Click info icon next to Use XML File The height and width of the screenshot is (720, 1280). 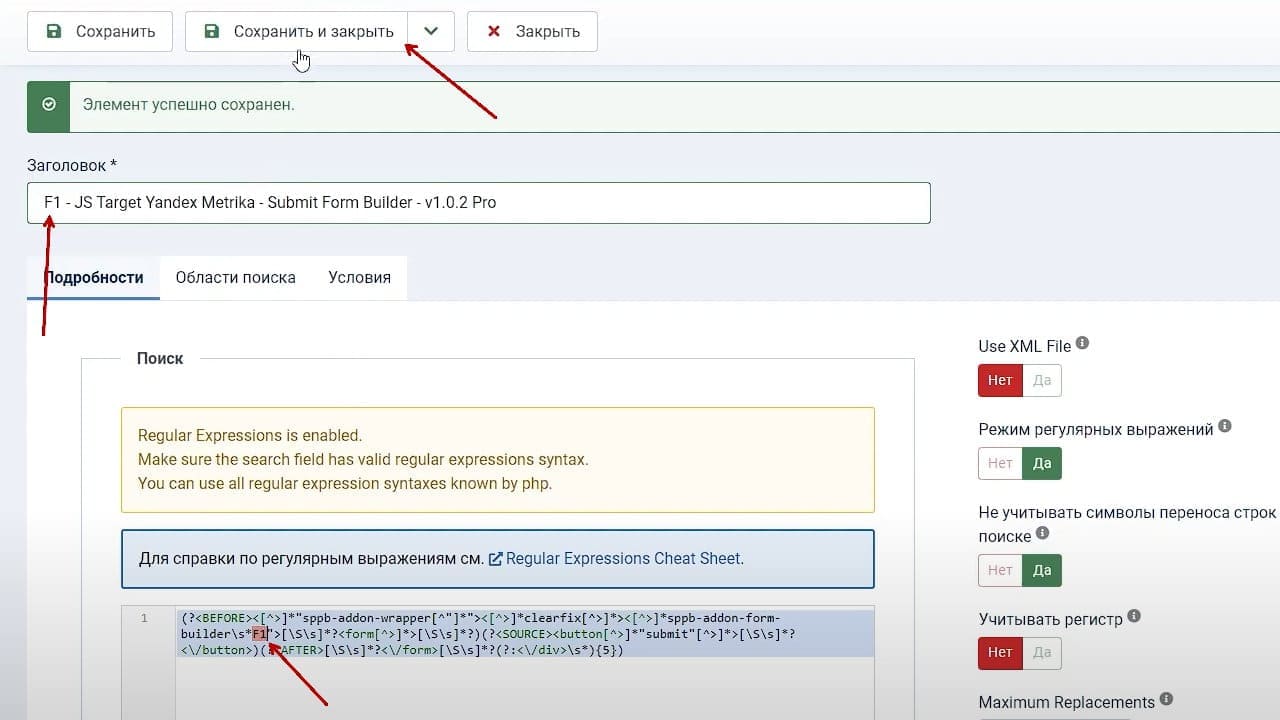[1082, 344]
